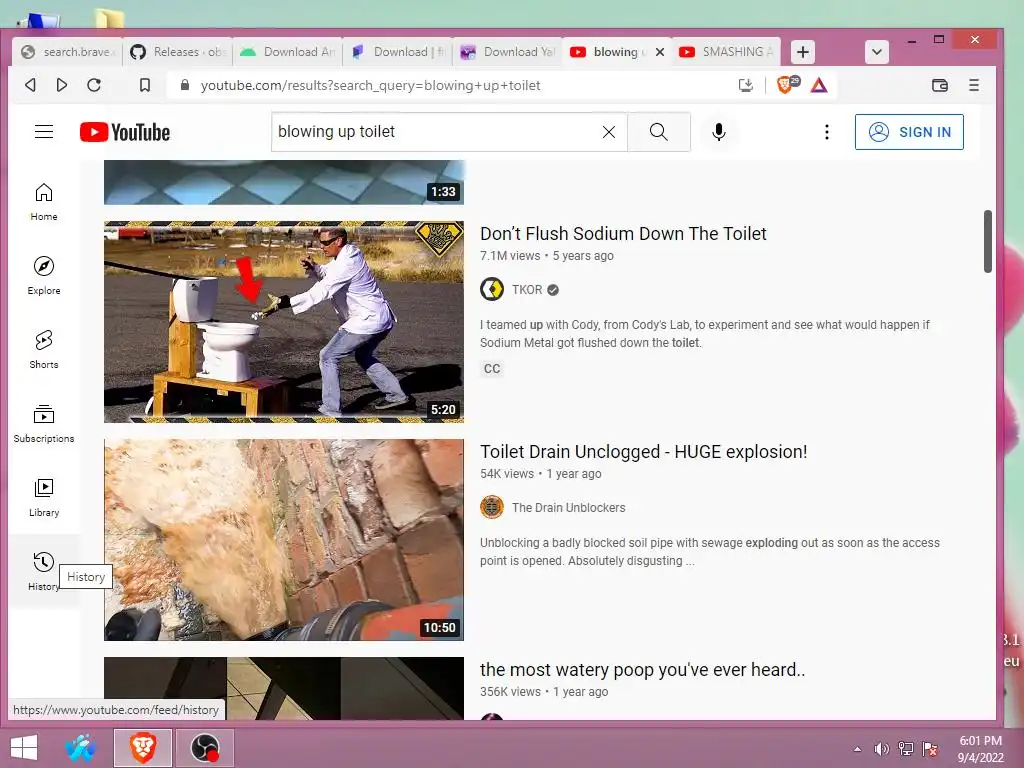The image size is (1024, 768).
Task: Open the Brave main menu icon
Action: pyautogui.click(x=974, y=85)
